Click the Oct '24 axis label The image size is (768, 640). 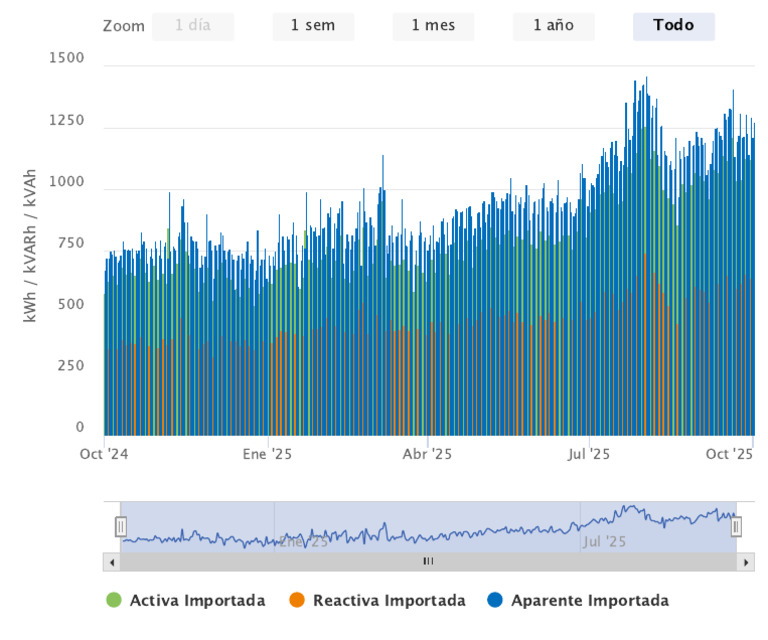[x=104, y=454]
